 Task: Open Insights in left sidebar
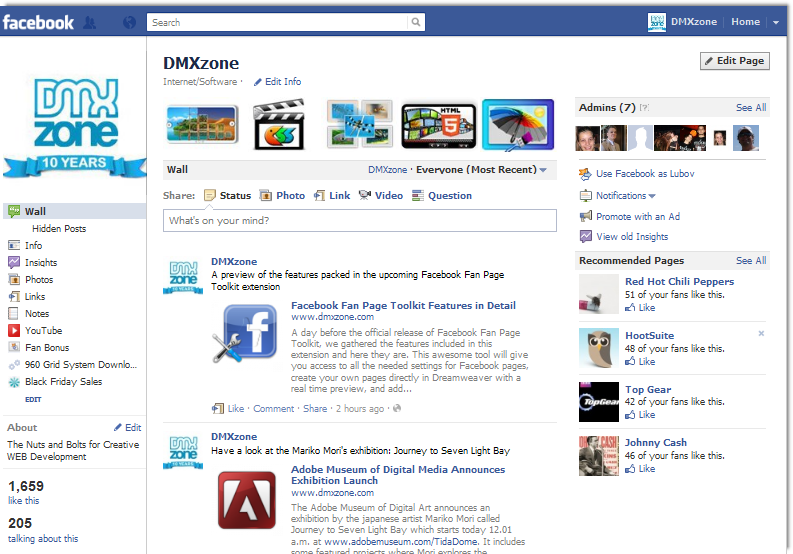(33, 263)
